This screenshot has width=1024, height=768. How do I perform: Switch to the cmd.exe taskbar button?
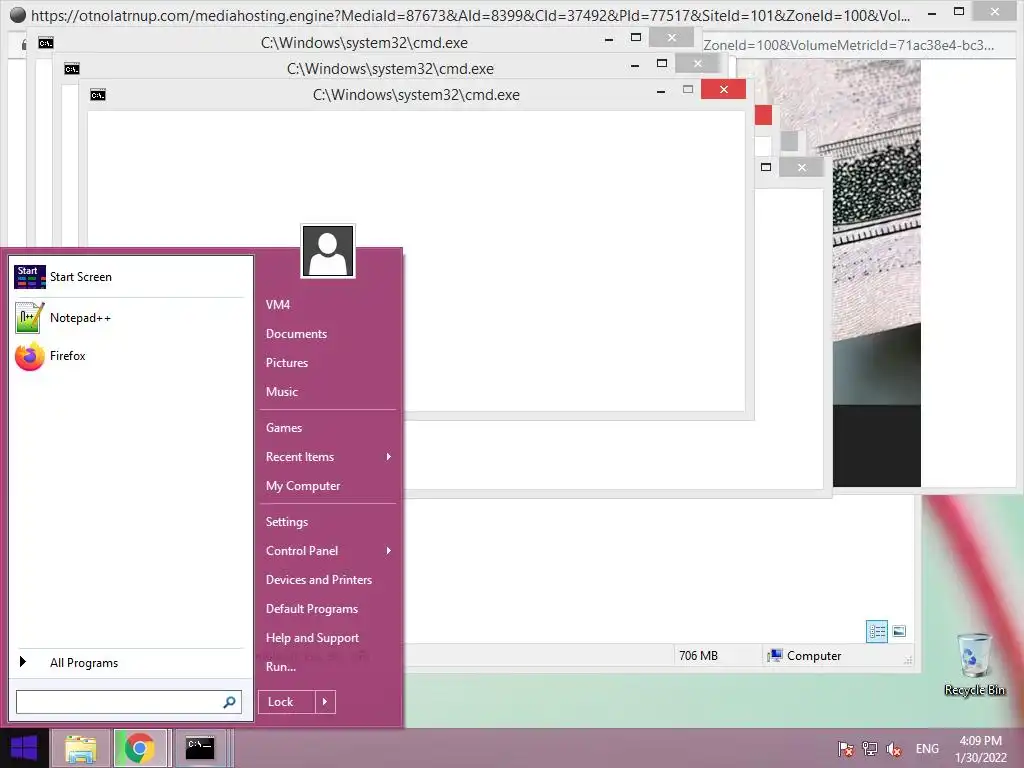click(x=200, y=748)
